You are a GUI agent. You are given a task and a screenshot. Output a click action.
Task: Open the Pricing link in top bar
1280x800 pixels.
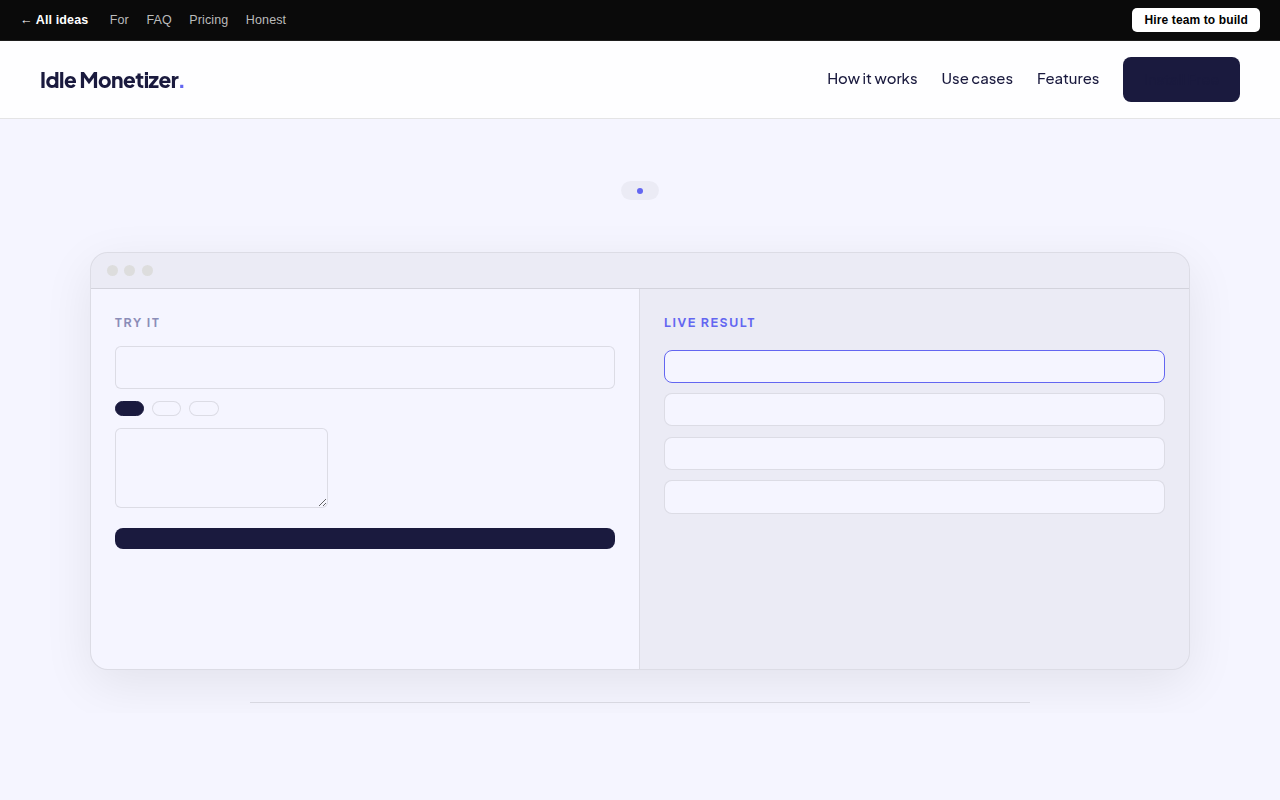click(208, 20)
